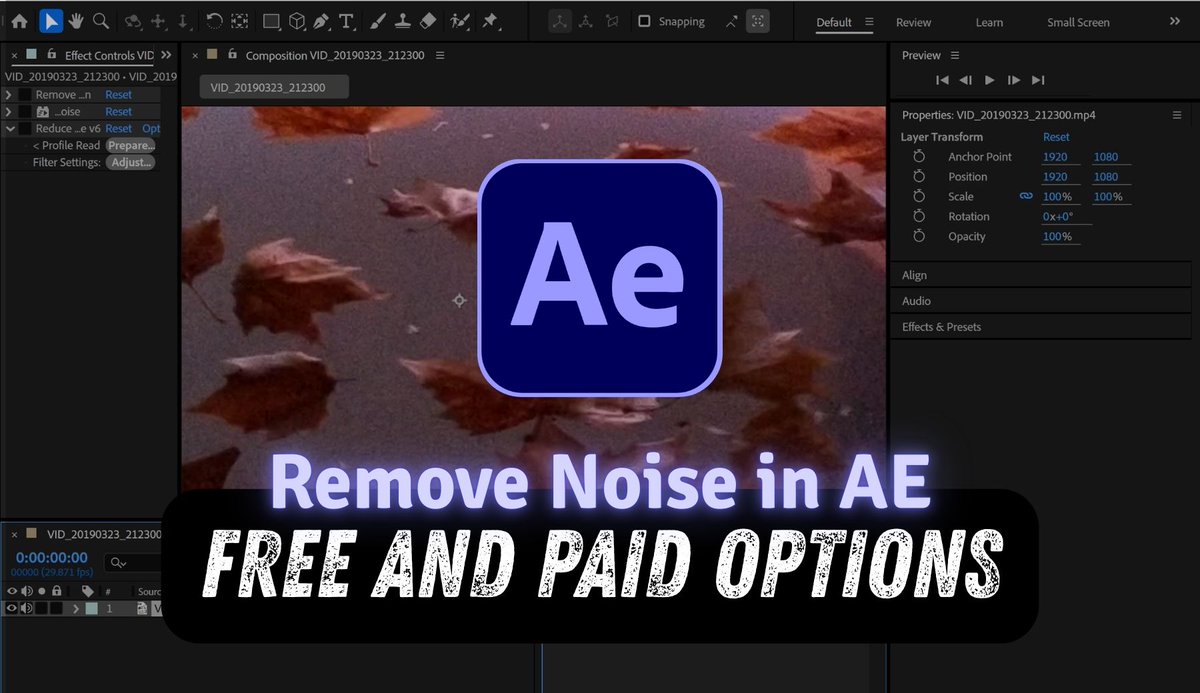Click the Prepare... profile button

131,146
